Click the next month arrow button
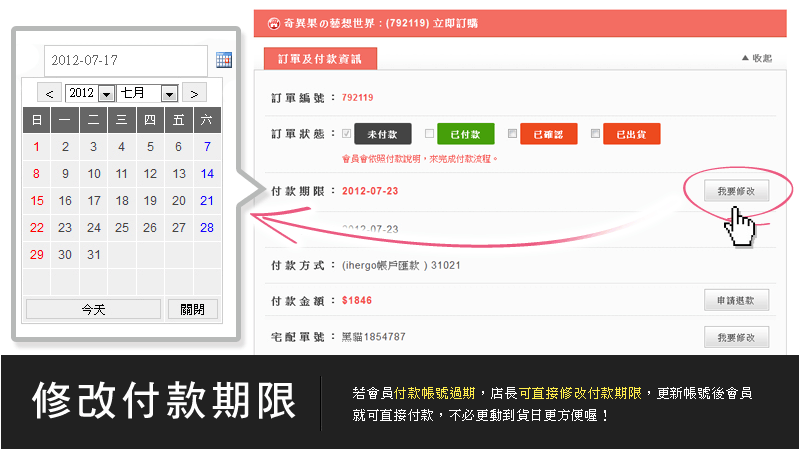 click(x=195, y=93)
